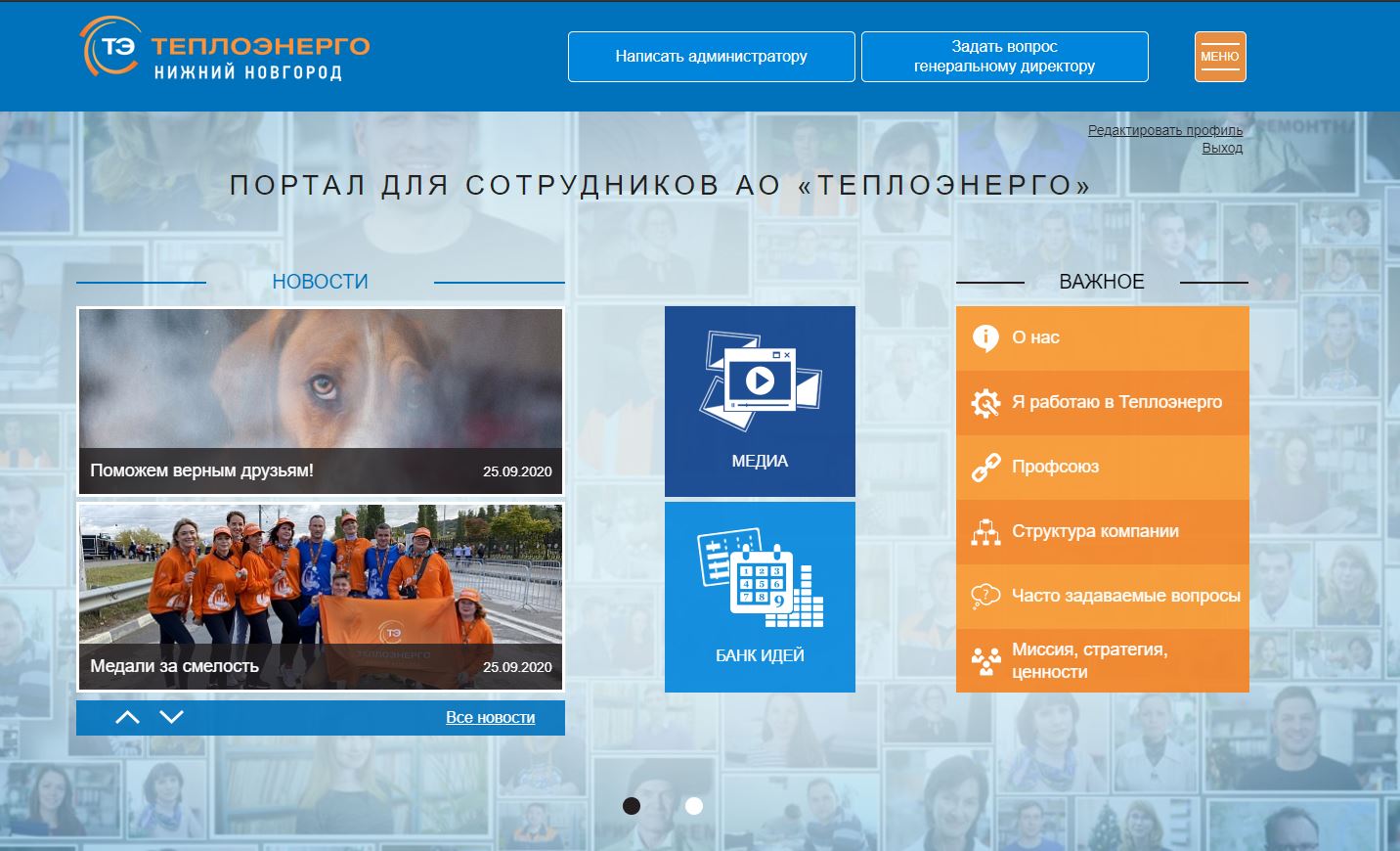
Task: Open Медали за смелость headline
Action: click(174, 666)
